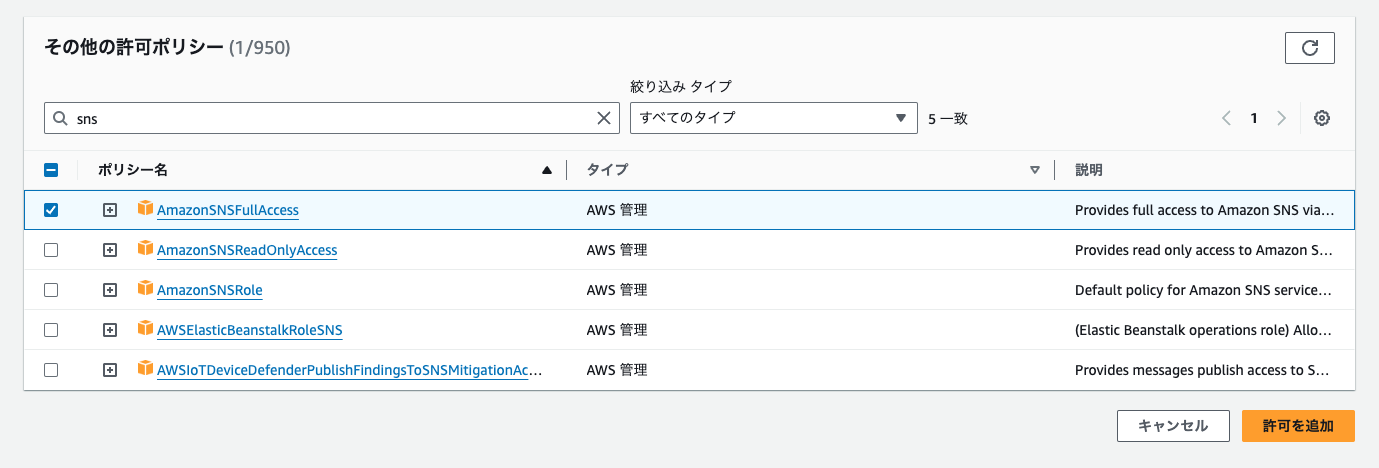Click the AmazonSNSFullAccess policy cube icon
The image size is (1379, 468).
click(x=145, y=209)
